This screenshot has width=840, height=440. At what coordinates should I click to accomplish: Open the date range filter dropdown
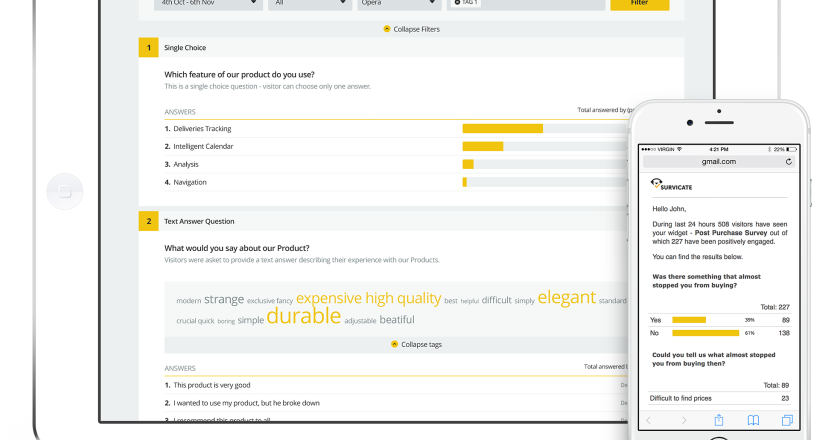tap(208, 3)
